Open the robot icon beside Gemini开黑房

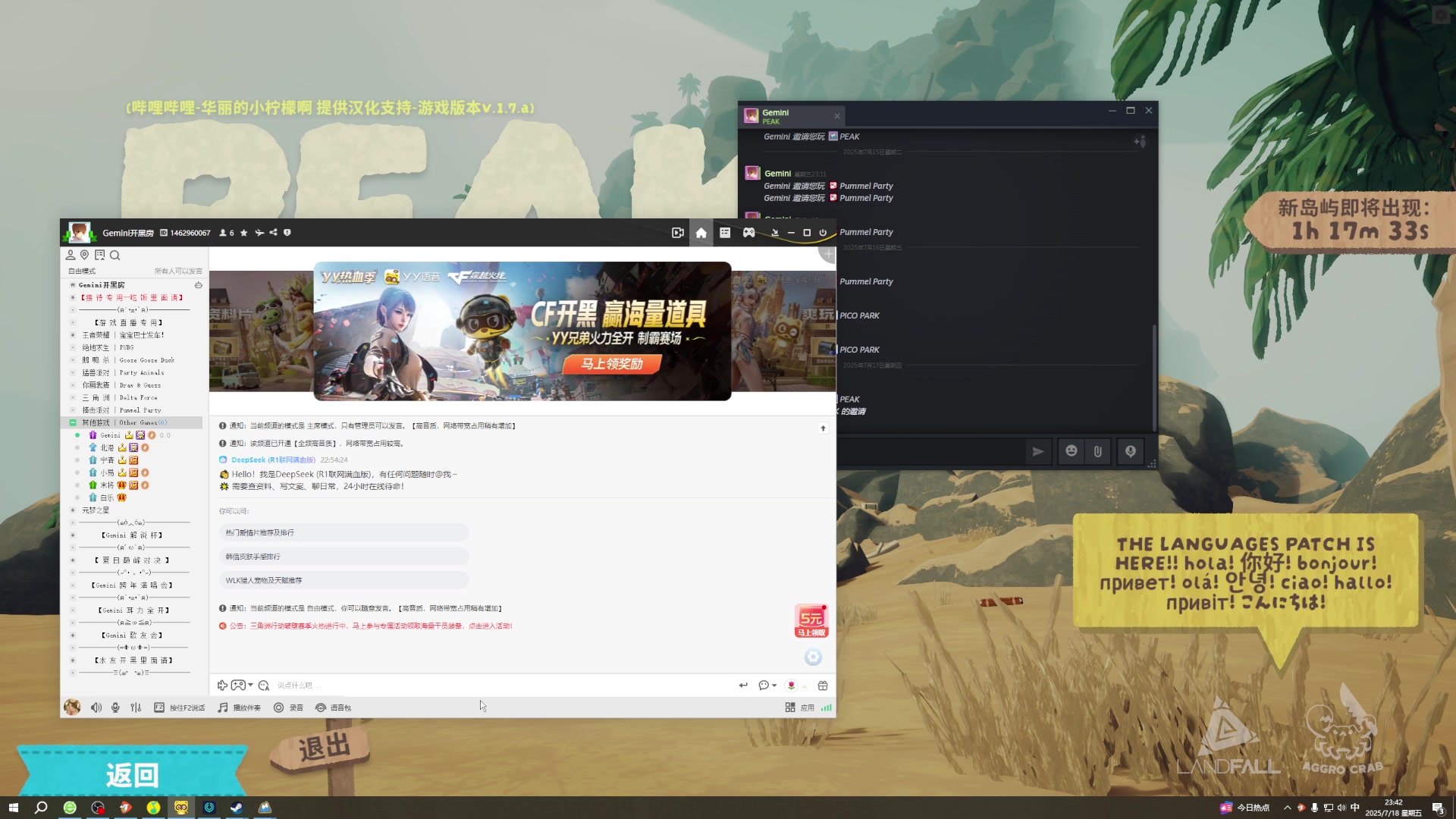tap(199, 285)
